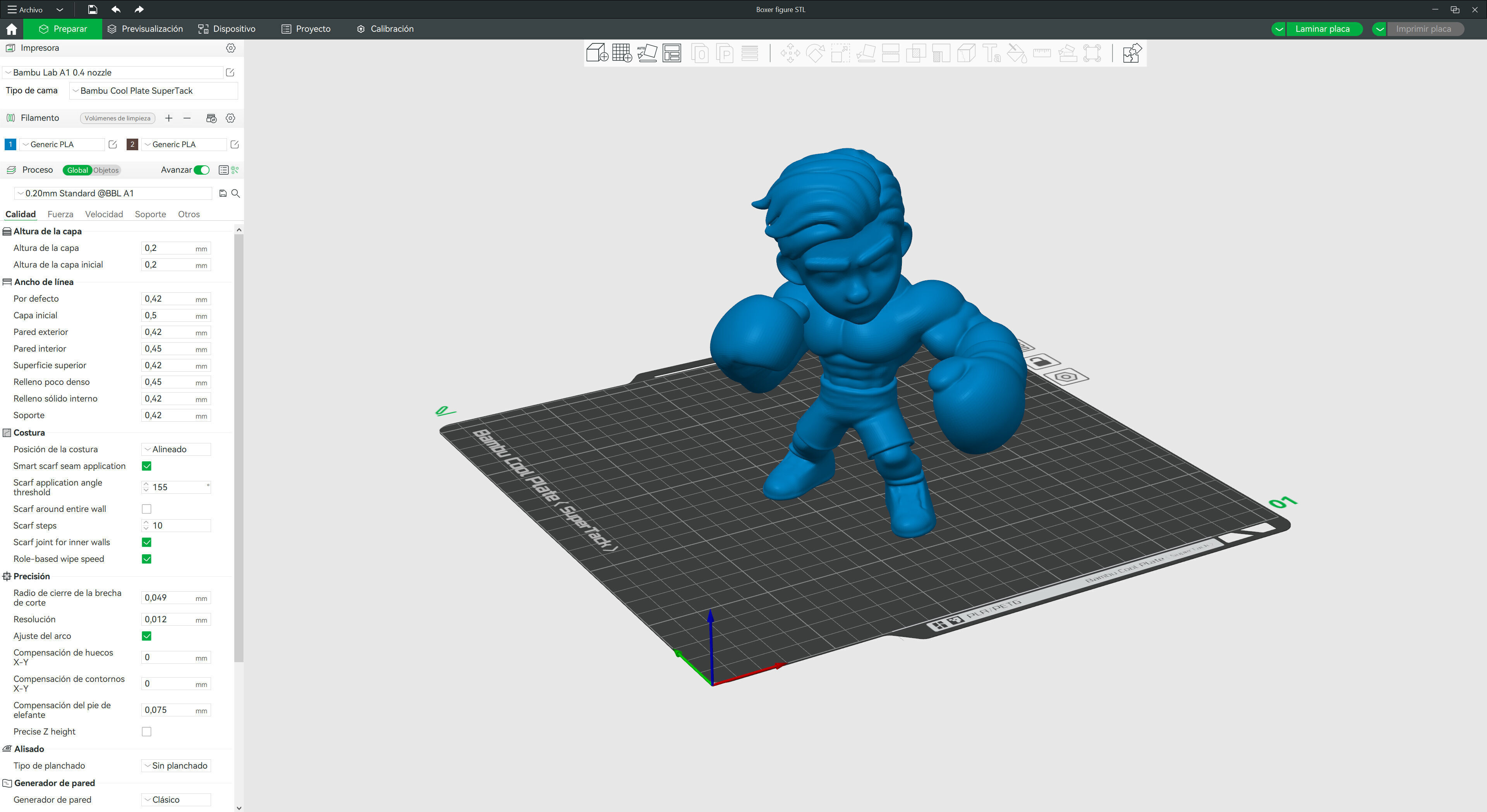Click the Home icon
This screenshot has width=1487, height=812.
tap(12, 29)
